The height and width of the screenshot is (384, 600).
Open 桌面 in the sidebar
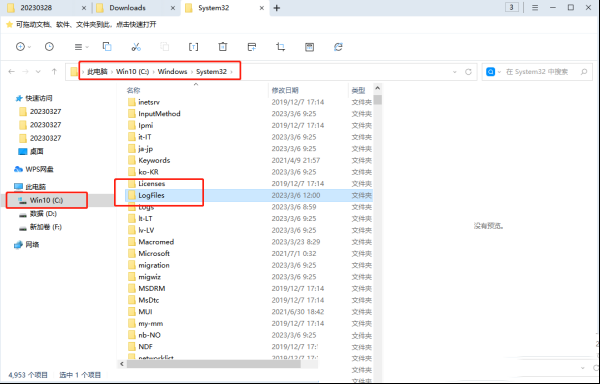point(37,151)
